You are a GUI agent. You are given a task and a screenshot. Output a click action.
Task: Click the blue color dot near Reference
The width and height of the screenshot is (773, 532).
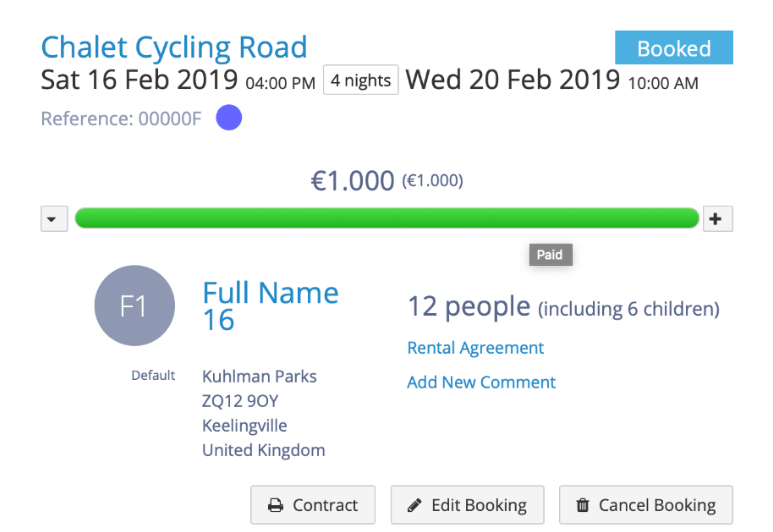pos(229,119)
